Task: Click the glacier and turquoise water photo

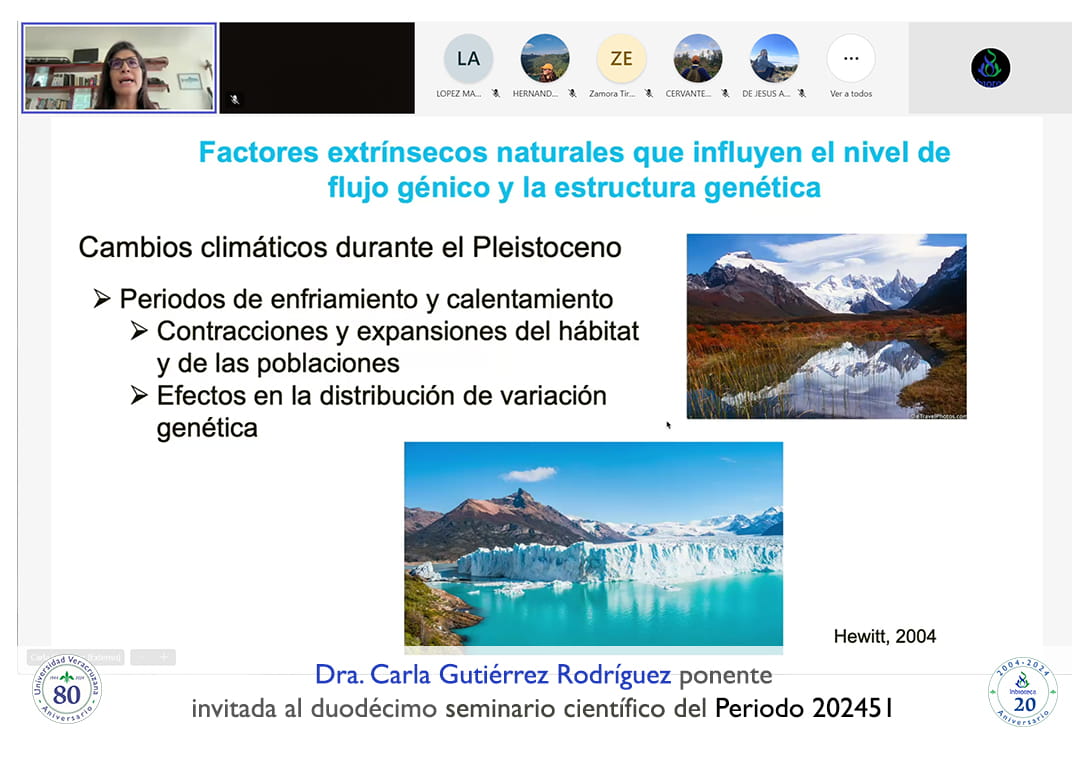Action: click(x=593, y=543)
